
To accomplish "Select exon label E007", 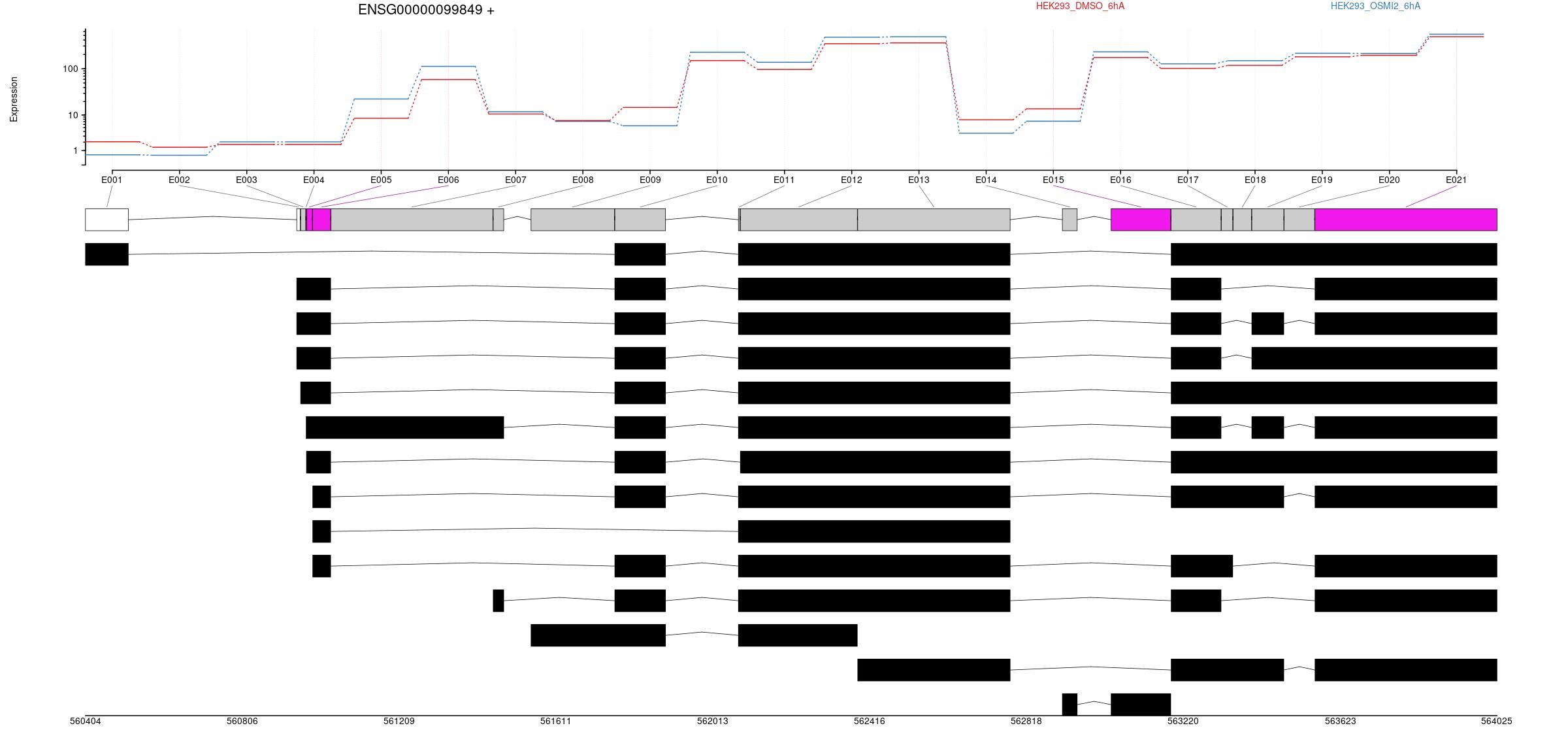I will [x=515, y=180].
